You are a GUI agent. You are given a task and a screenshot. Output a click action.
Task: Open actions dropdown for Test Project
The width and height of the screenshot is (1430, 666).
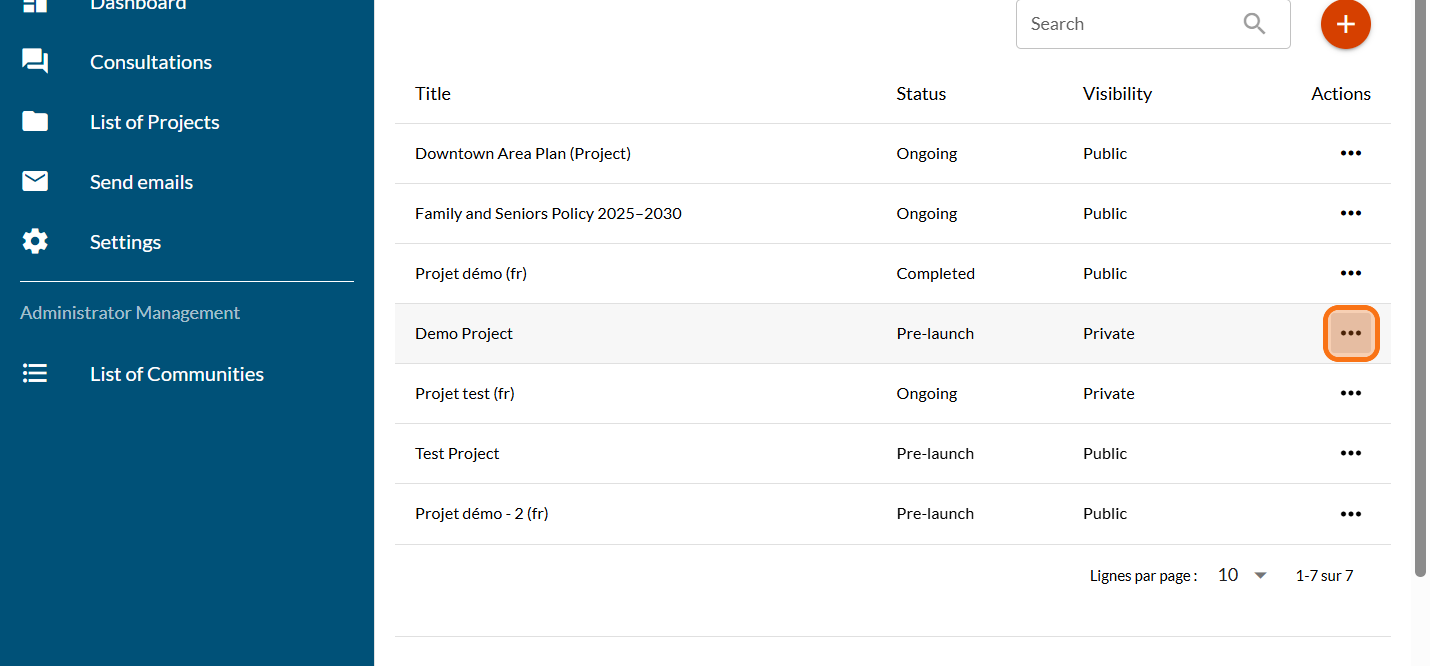1351,453
